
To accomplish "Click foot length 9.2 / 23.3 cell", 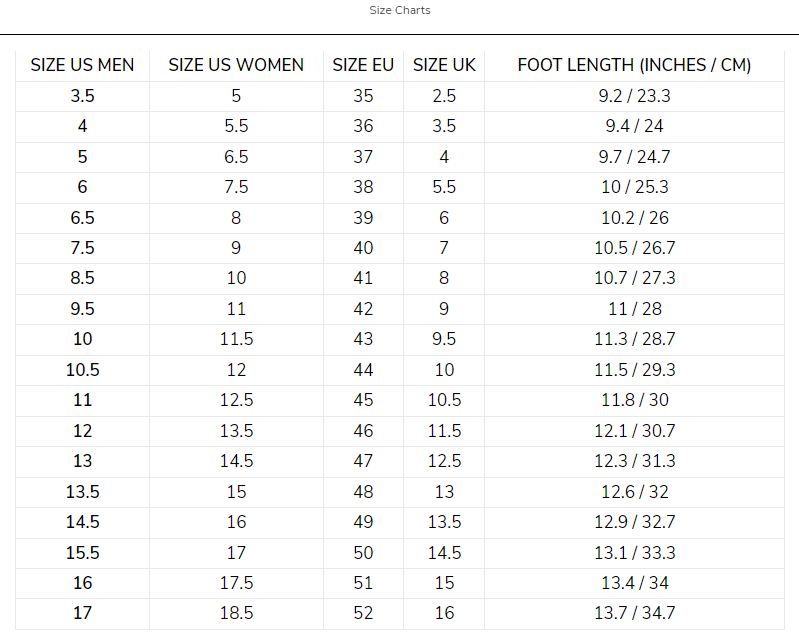I will coord(634,96).
